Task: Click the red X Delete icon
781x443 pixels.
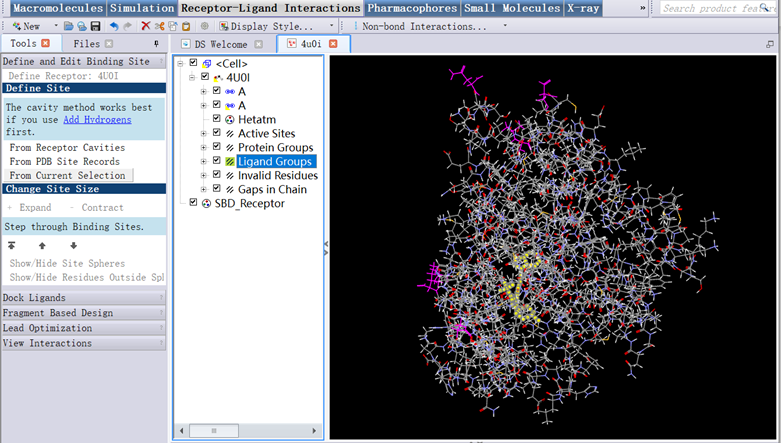Action: tap(146, 26)
